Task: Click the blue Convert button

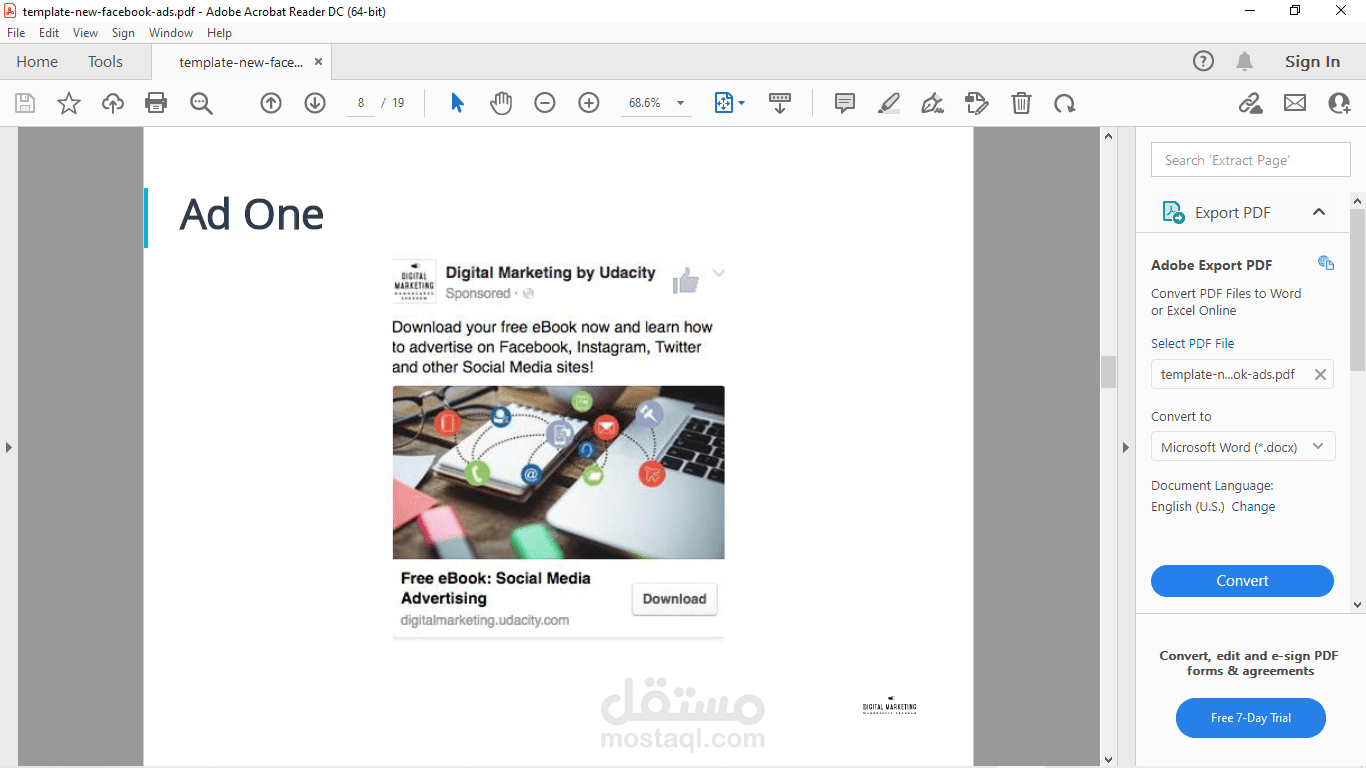Action: pyautogui.click(x=1242, y=581)
